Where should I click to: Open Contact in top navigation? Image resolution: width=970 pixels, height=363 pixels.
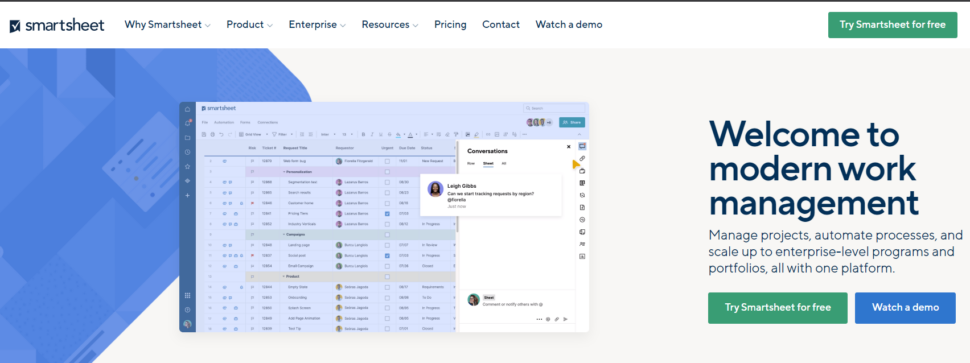click(x=501, y=25)
